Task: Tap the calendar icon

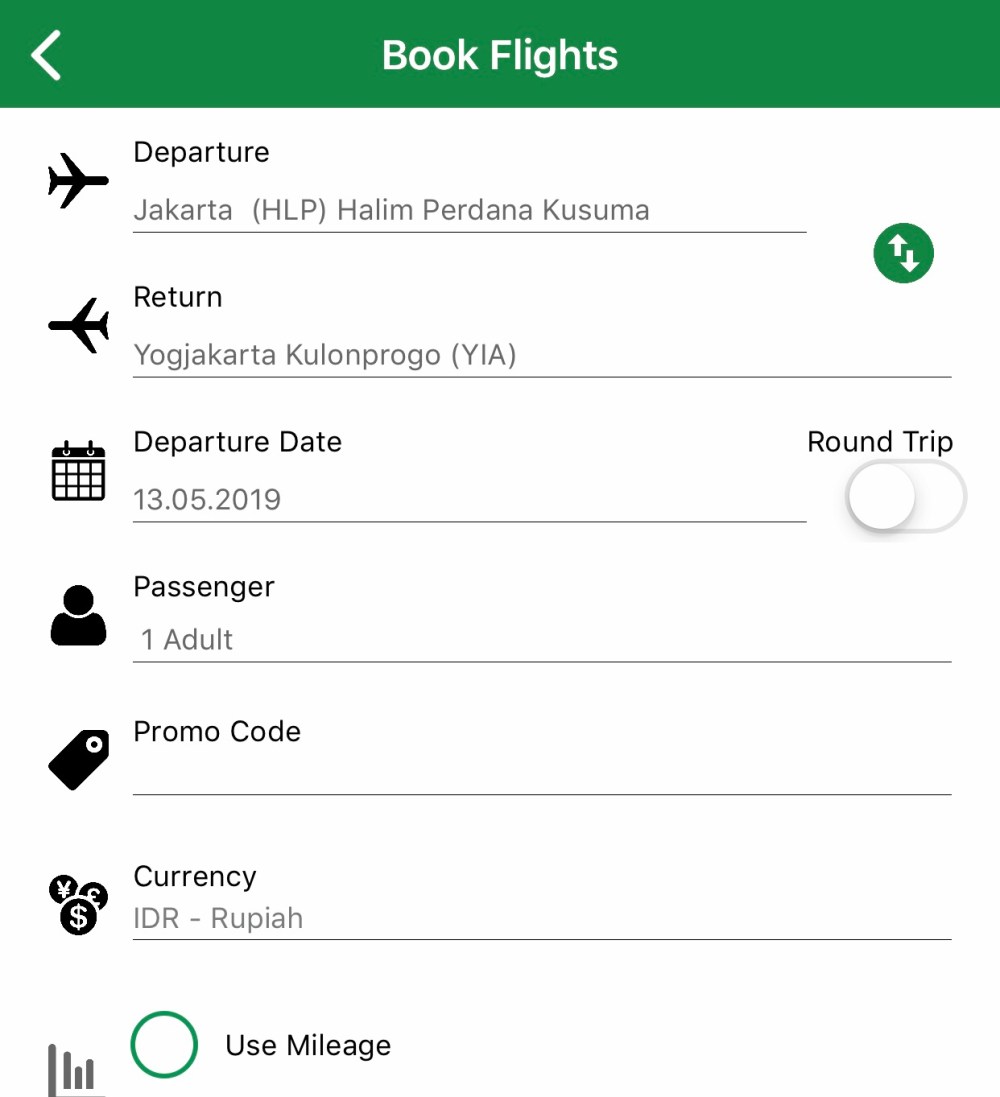Action: 78,470
